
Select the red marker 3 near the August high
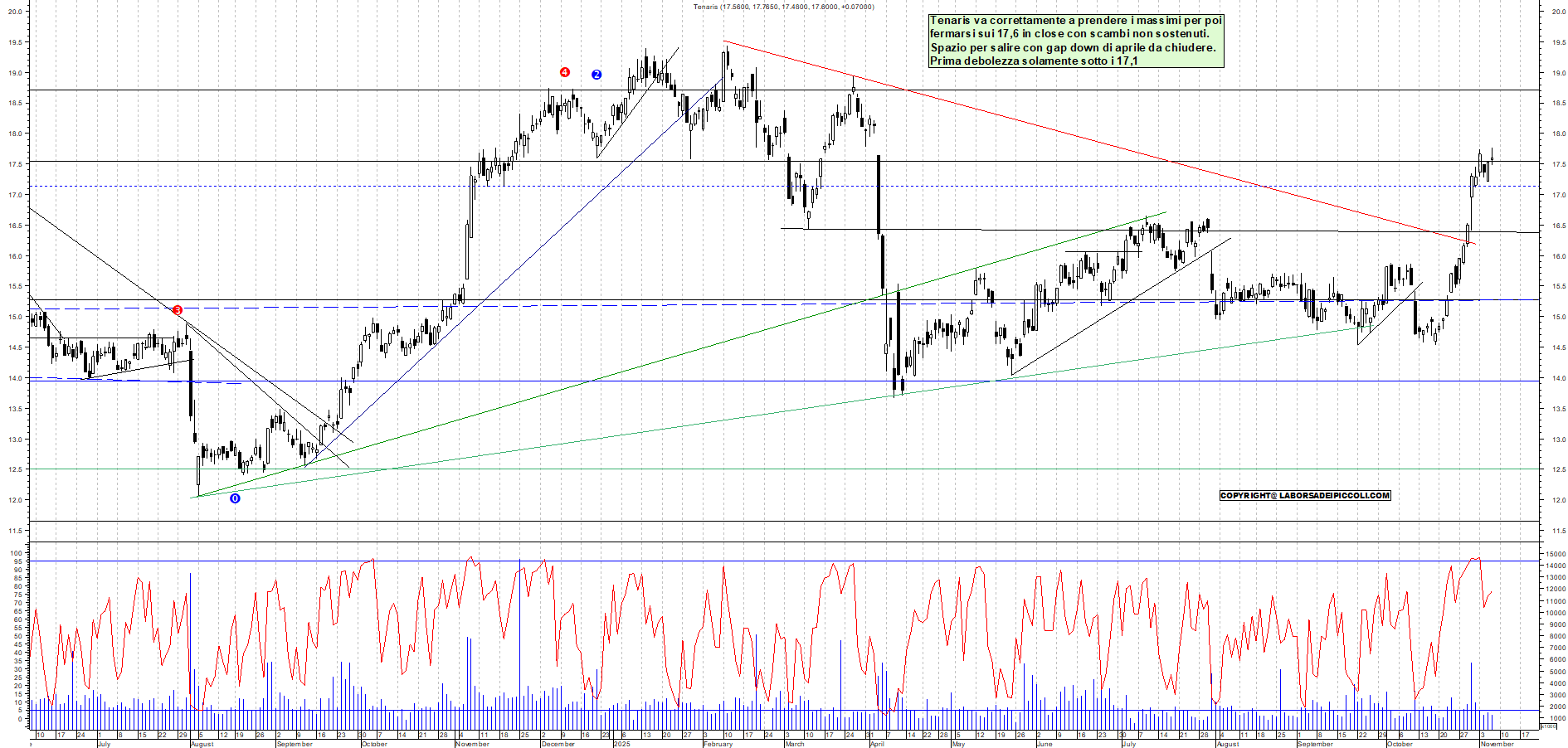pos(177,309)
